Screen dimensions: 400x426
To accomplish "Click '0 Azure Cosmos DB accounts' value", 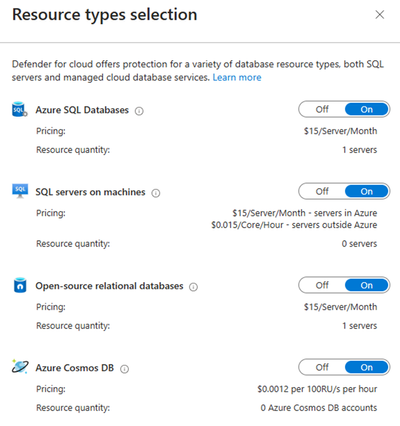I will 319,408.
